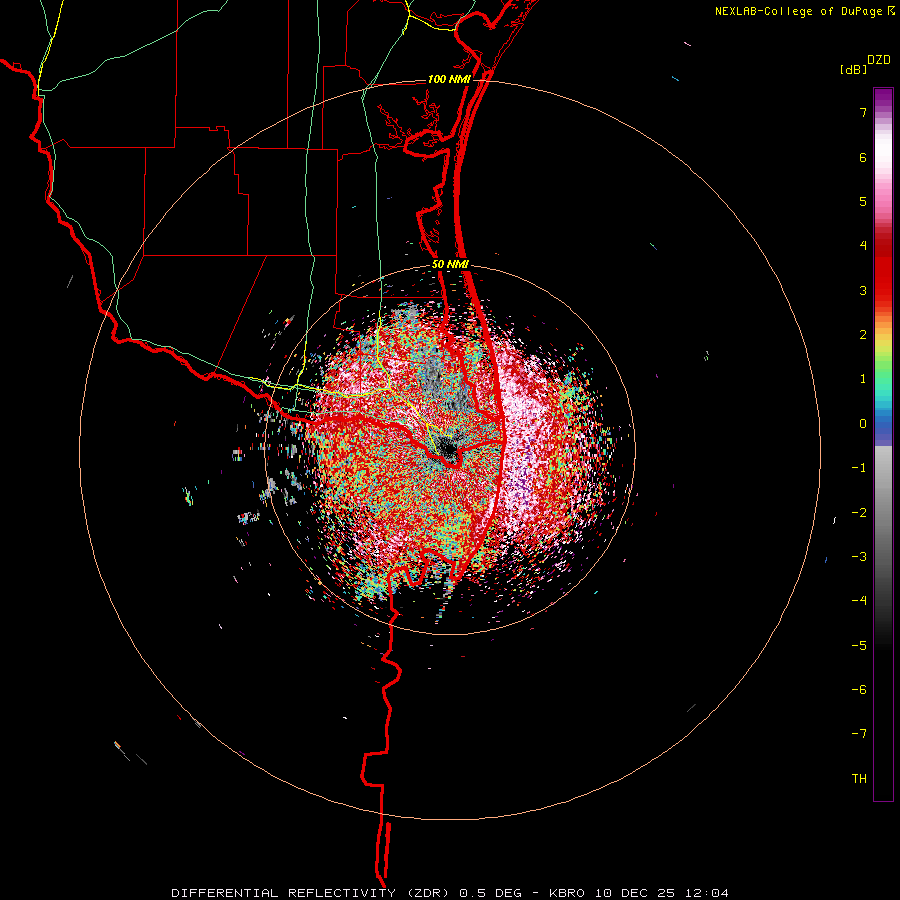Click the 12:04 time in the caption
Image resolution: width=900 pixels, height=900 pixels.
click(x=707, y=893)
